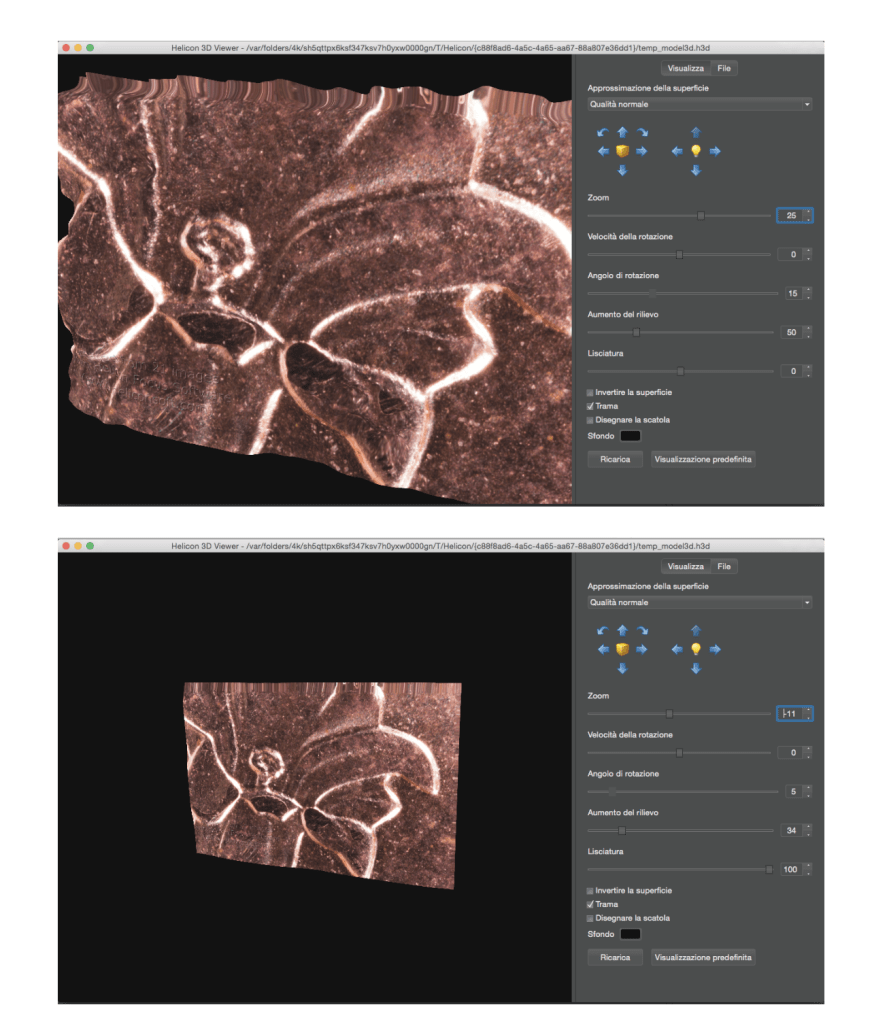Viewport: 872px width, 1024px height.
Task: Click up arrow above light bulb, bottom window
Action: [696, 630]
